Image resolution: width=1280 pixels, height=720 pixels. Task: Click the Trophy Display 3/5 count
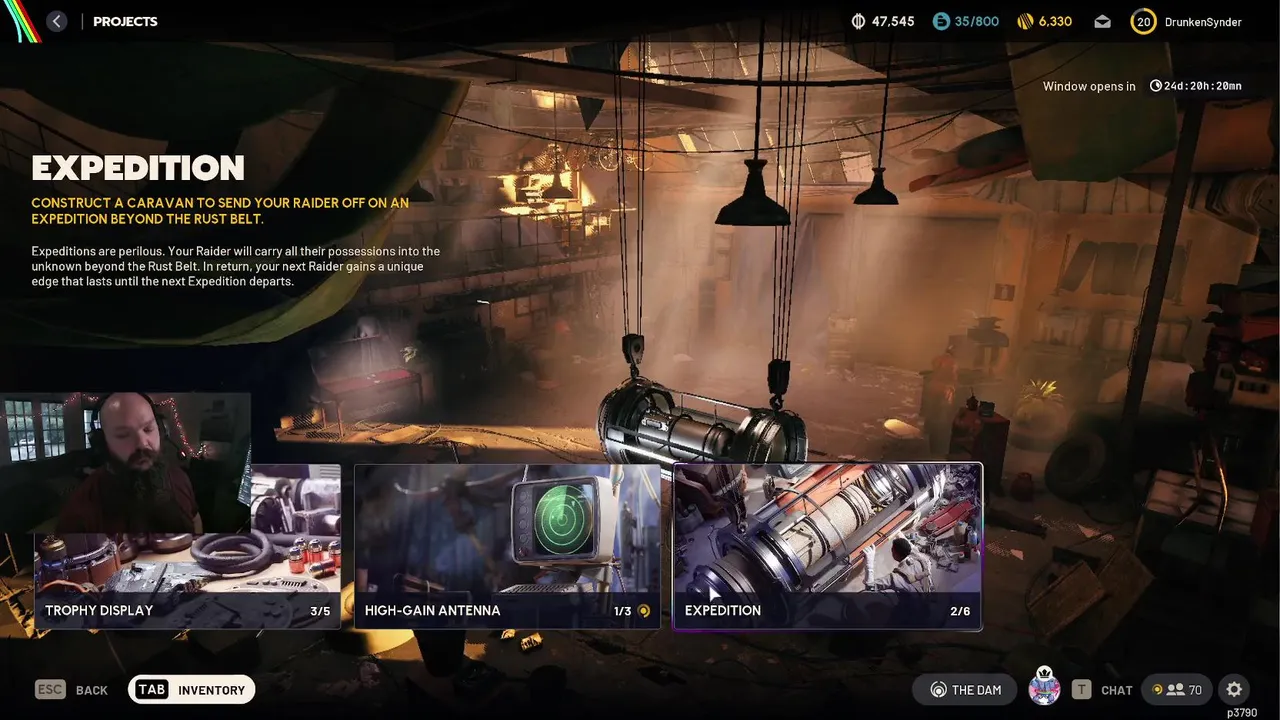click(320, 611)
